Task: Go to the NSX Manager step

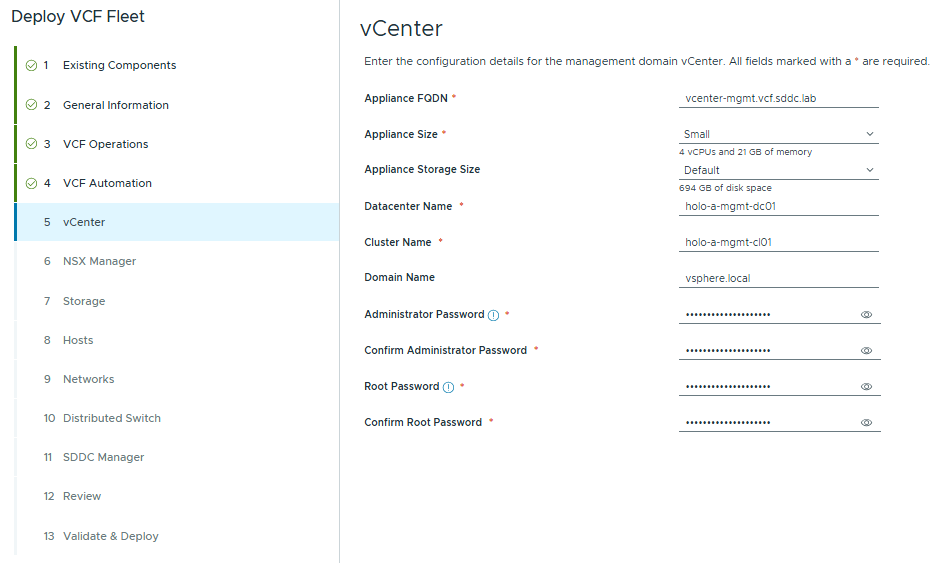Action: point(99,261)
